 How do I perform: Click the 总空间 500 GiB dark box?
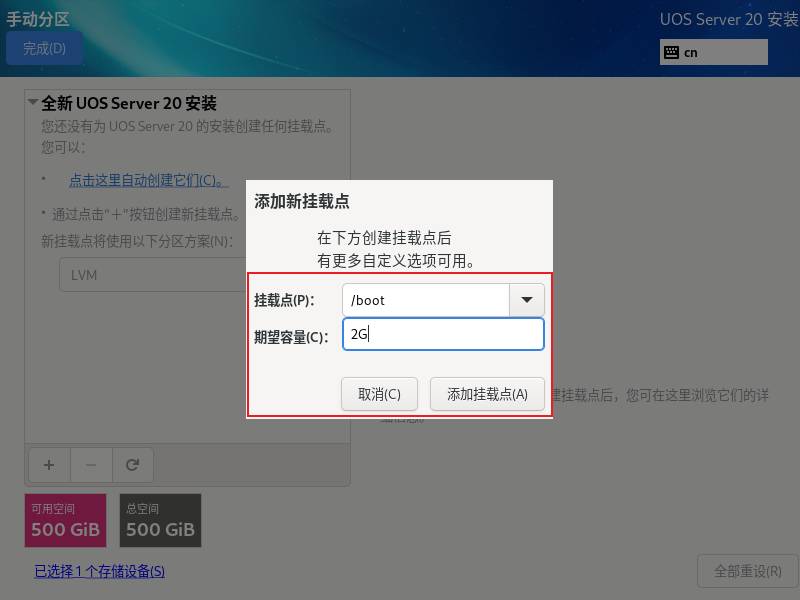point(160,520)
